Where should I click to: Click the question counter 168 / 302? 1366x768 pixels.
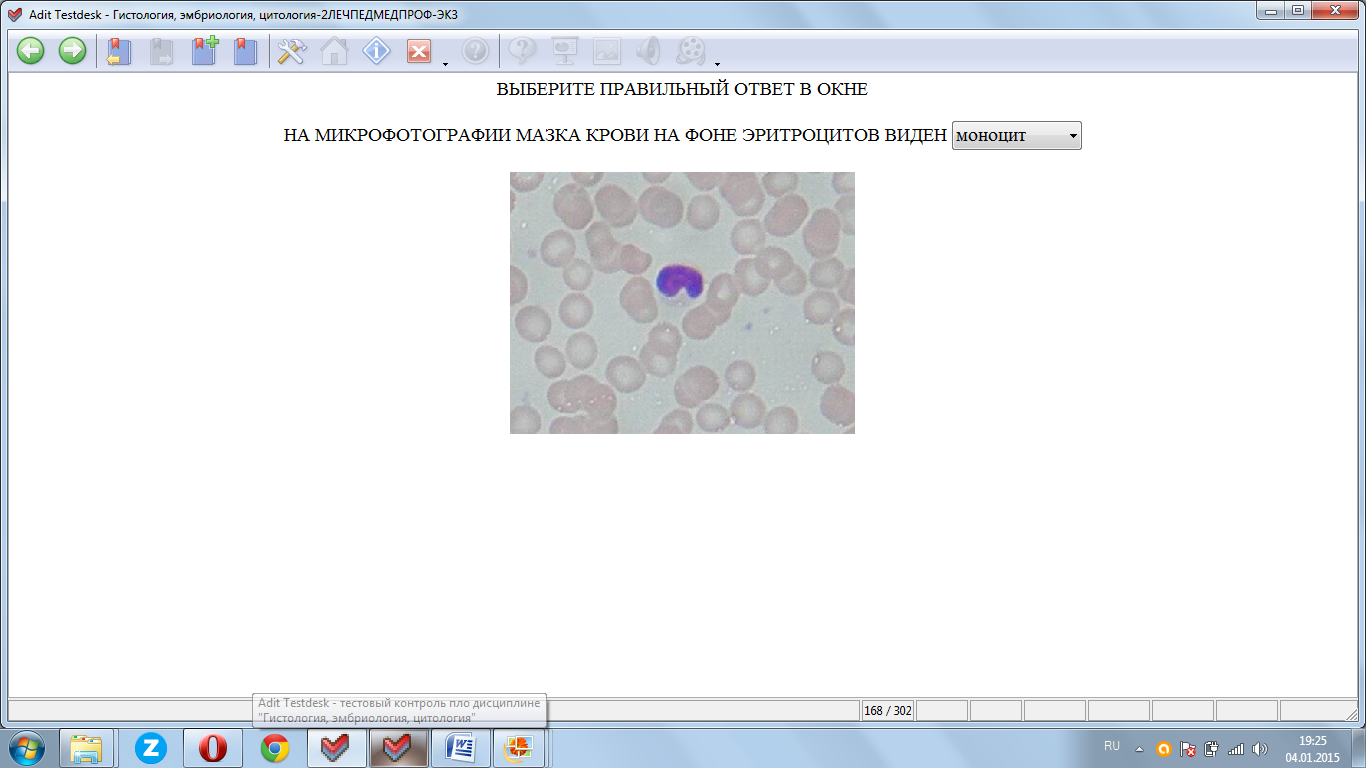[x=888, y=711]
